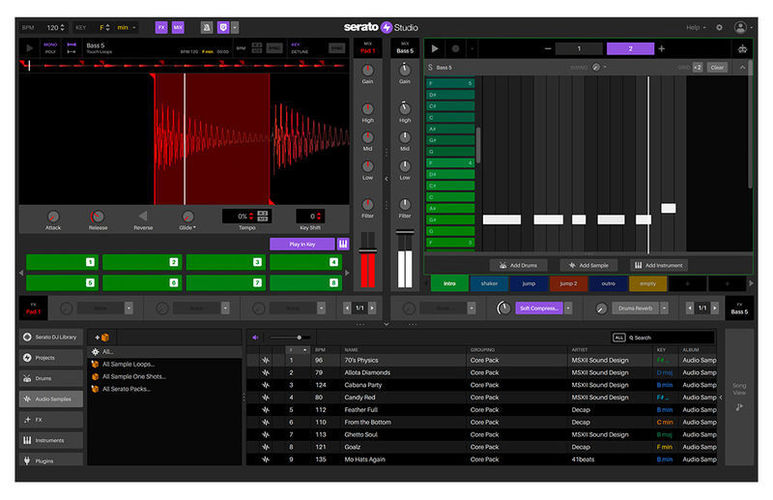The height and width of the screenshot is (500, 773).
Task: Toggle the purple shield master limiter icon
Action: pyautogui.click(x=223, y=28)
